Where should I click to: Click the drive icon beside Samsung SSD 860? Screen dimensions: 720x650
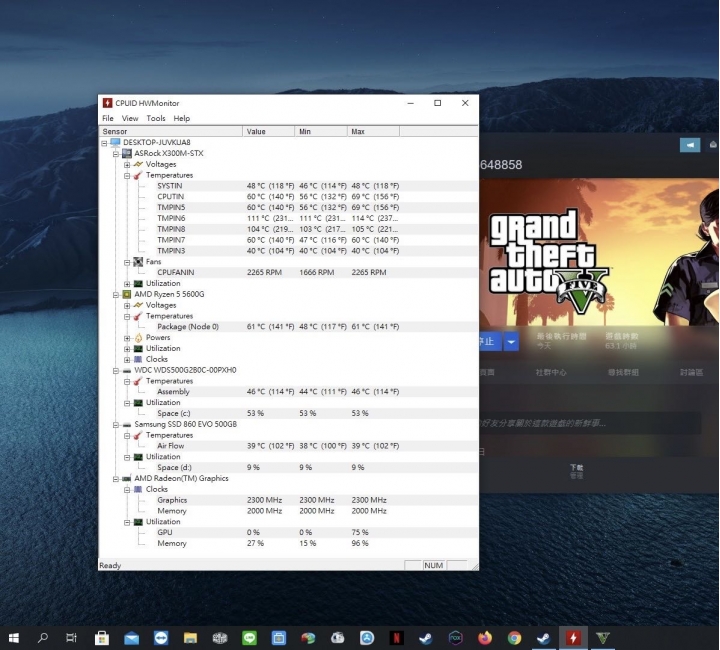(x=127, y=425)
